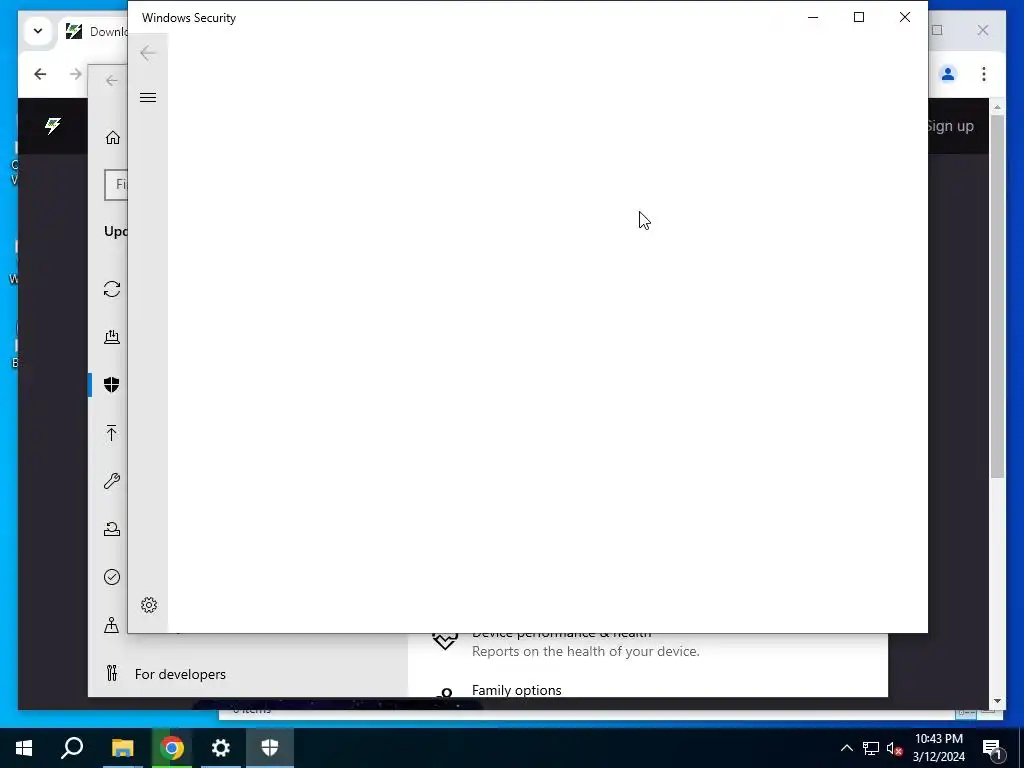This screenshot has width=1024, height=768.
Task: Click muted volume icon in tray
Action: [895, 748]
